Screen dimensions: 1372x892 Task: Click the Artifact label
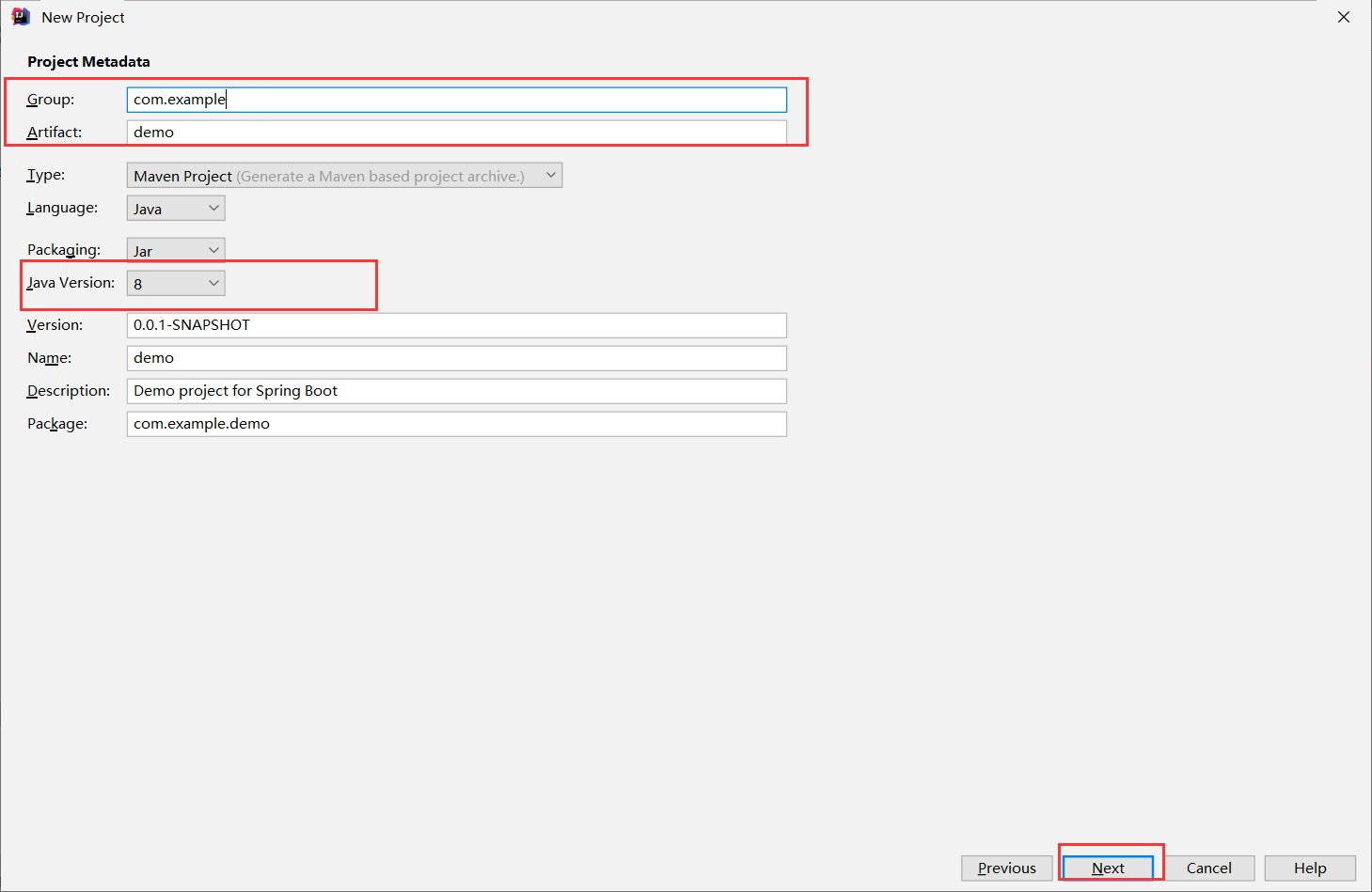coord(55,133)
